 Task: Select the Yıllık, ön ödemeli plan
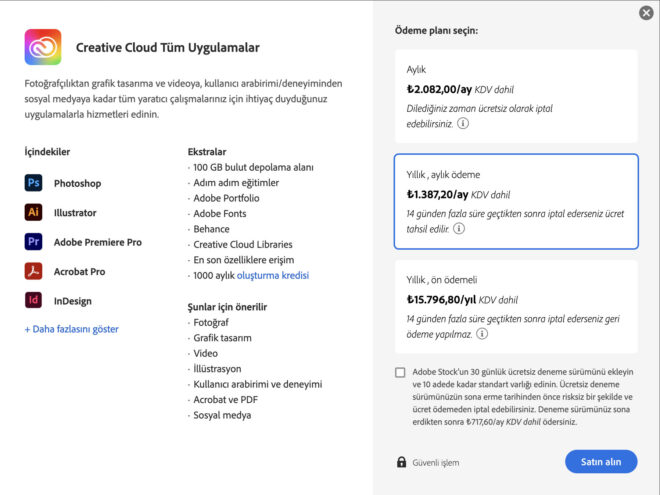pyautogui.click(x=515, y=305)
